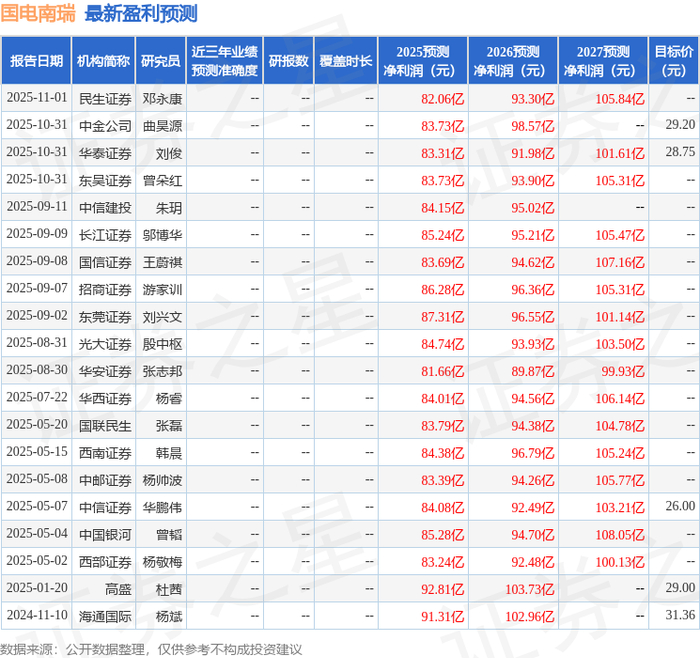Click the 民生证券 institution cell
700x658 pixels.
[105, 99]
